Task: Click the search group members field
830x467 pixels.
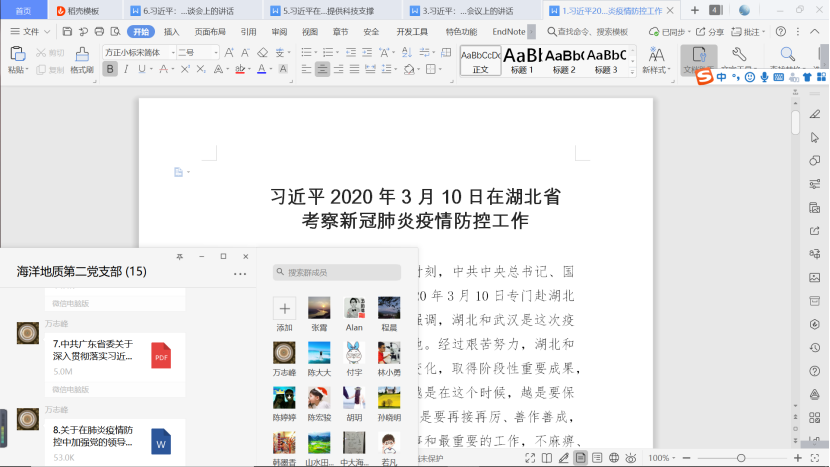Action: point(337,272)
